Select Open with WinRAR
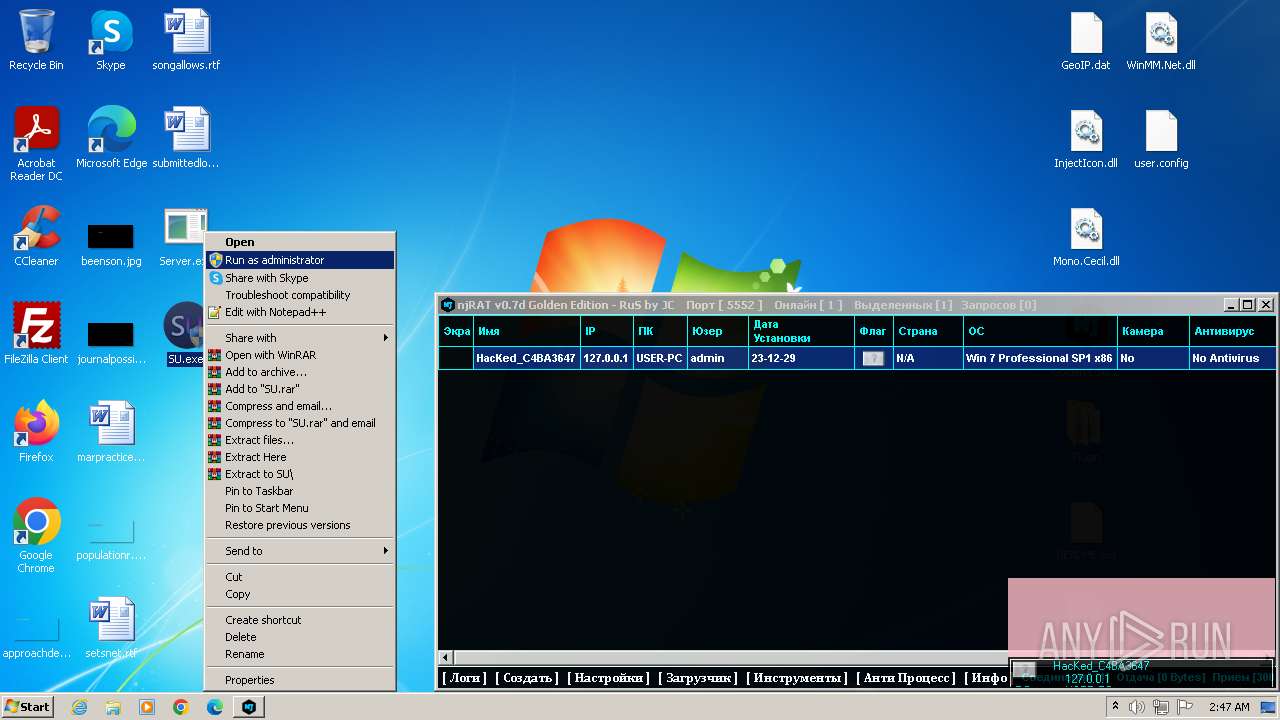1280x720 pixels. (300, 355)
